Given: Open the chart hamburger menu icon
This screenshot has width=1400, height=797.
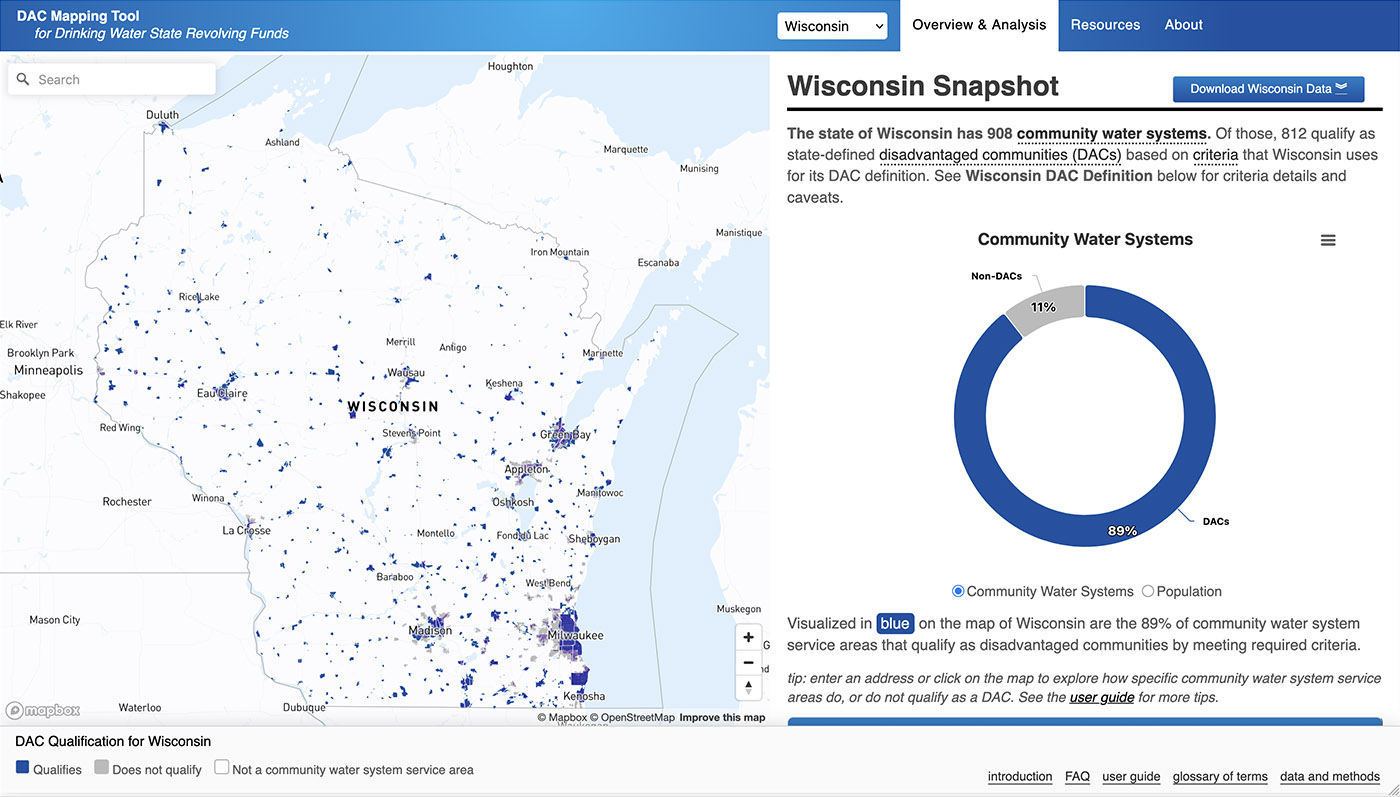Looking at the screenshot, I should (x=1328, y=240).
